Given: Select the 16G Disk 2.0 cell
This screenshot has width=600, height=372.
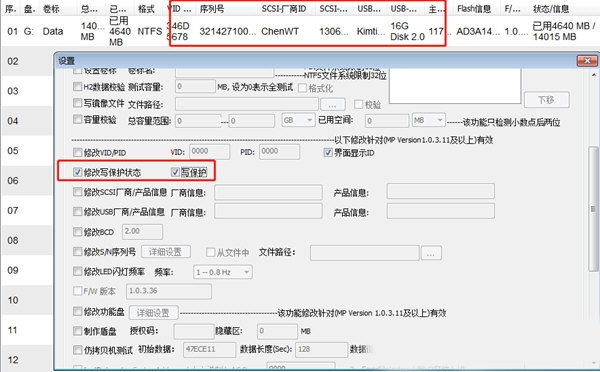Looking at the screenshot, I should click(x=407, y=31).
